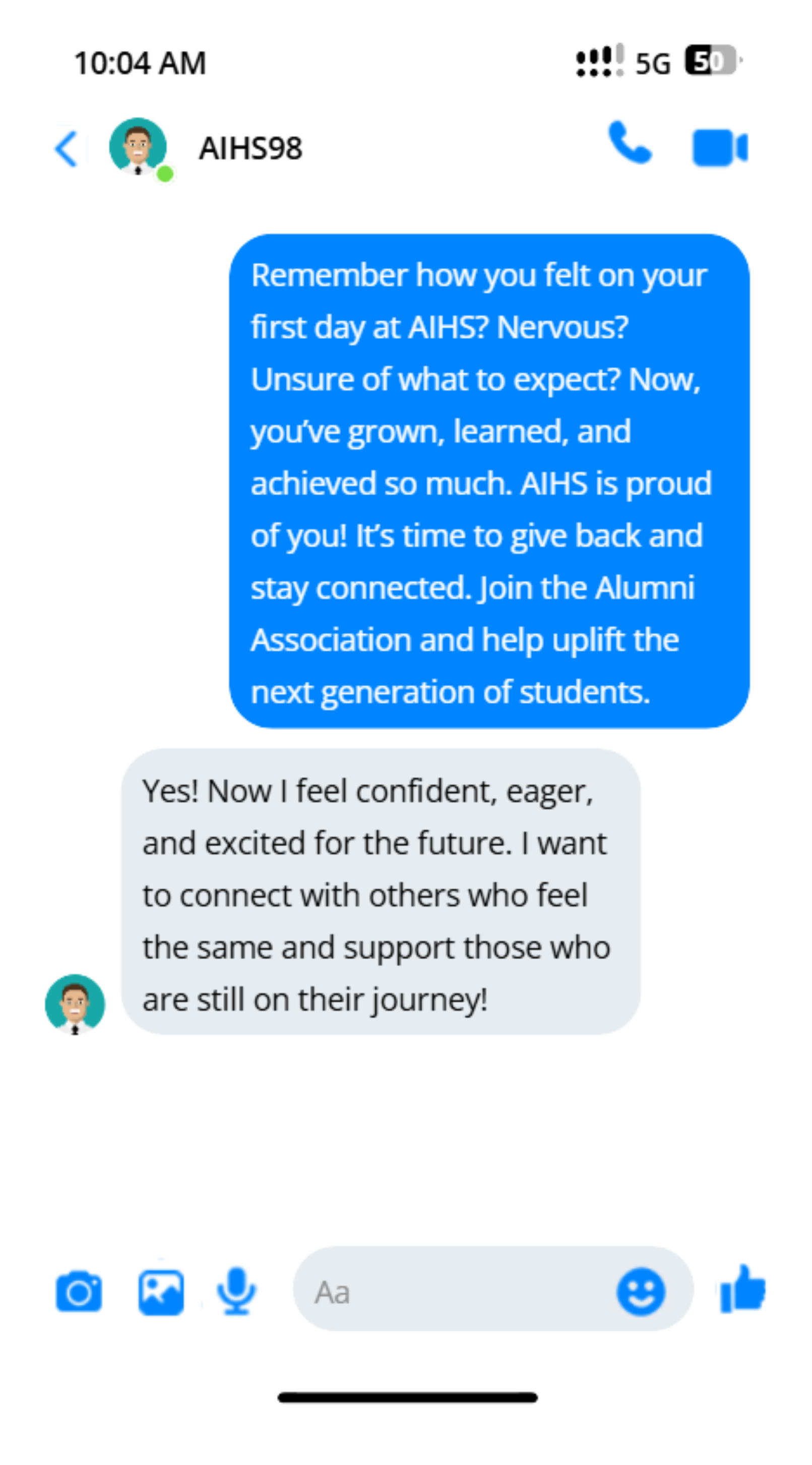Select the gray received reply bubble
The width and height of the screenshot is (812, 1465).
380,892
